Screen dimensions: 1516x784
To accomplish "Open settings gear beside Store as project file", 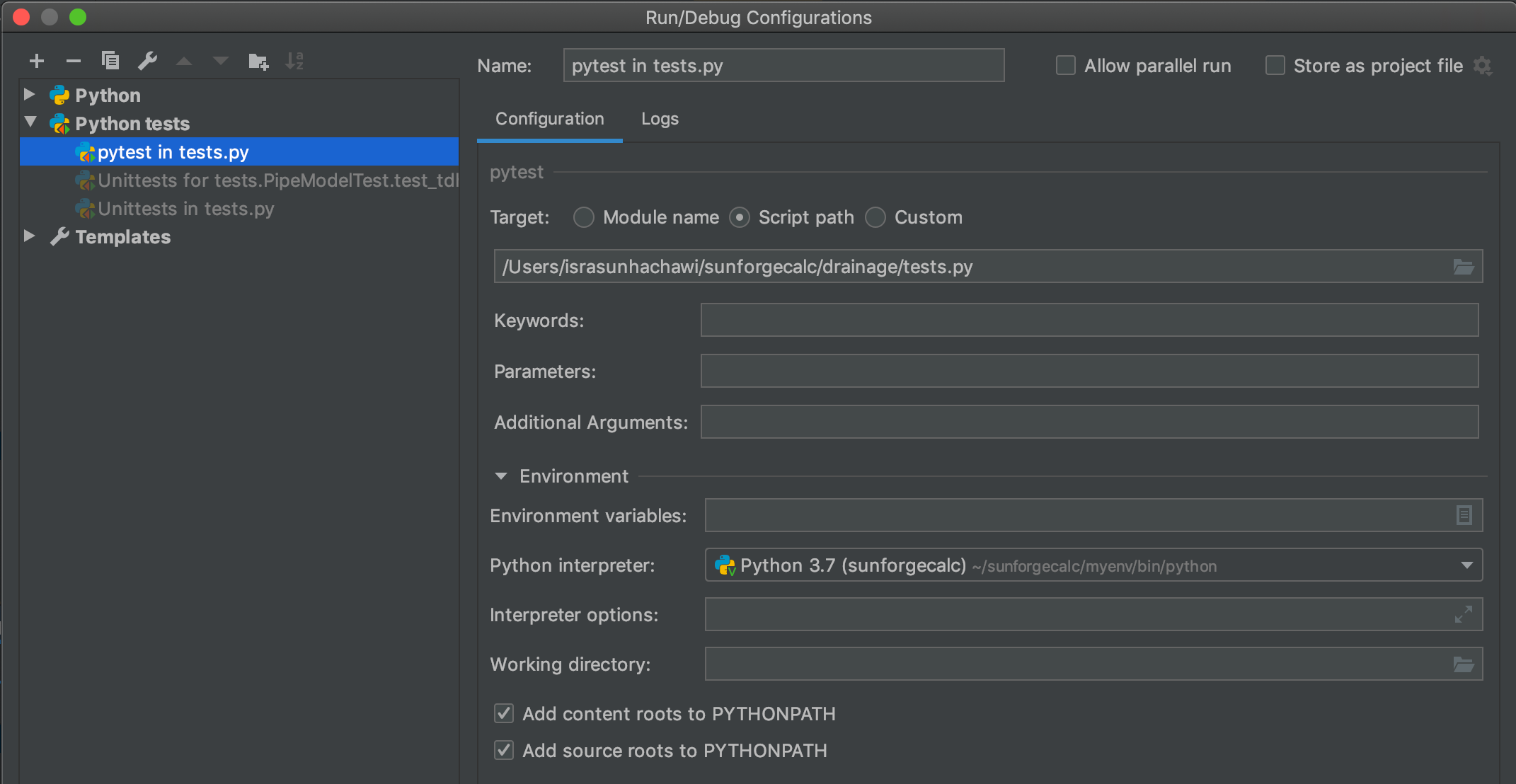I will 1483,65.
